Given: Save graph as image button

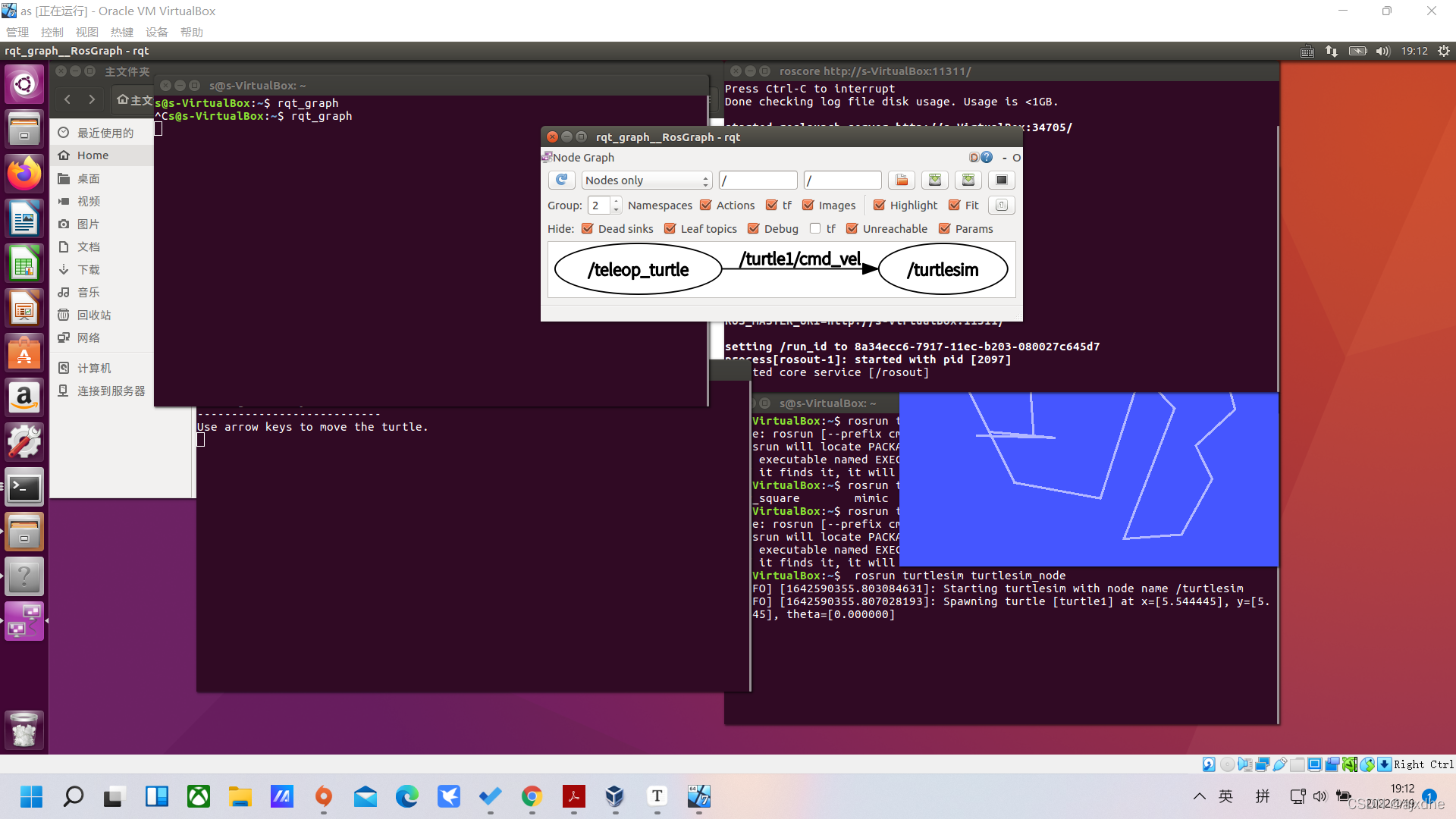Looking at the screenshot, I should pos(1002,180).
